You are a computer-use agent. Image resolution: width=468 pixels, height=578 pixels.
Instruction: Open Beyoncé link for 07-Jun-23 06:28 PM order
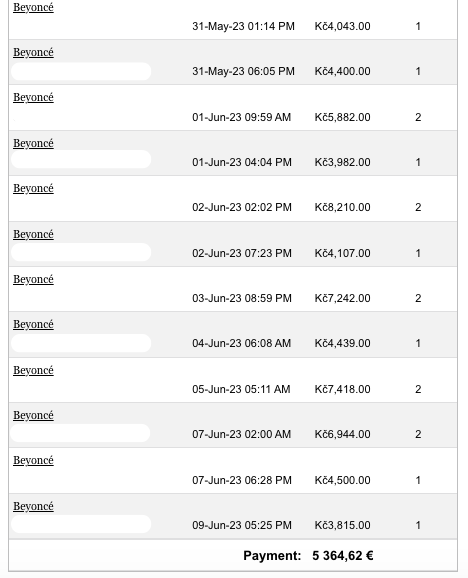(x=33, y=460)
